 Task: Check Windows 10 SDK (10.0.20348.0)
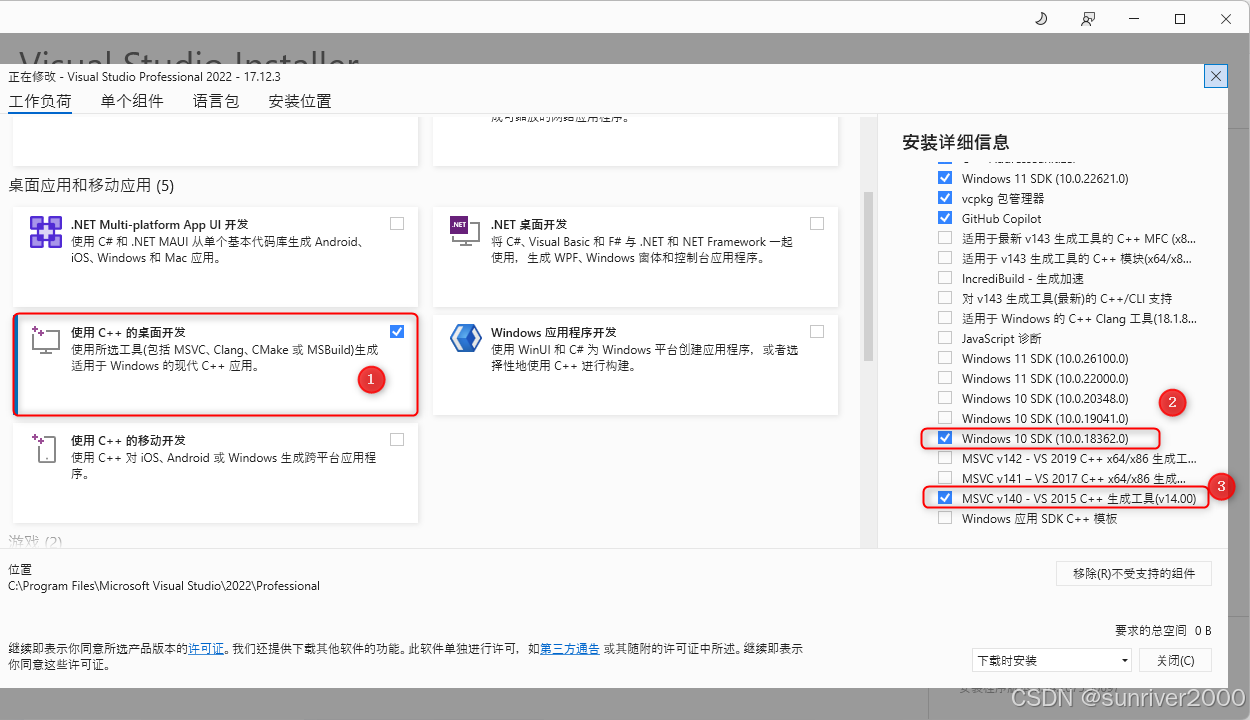[945, 398]
